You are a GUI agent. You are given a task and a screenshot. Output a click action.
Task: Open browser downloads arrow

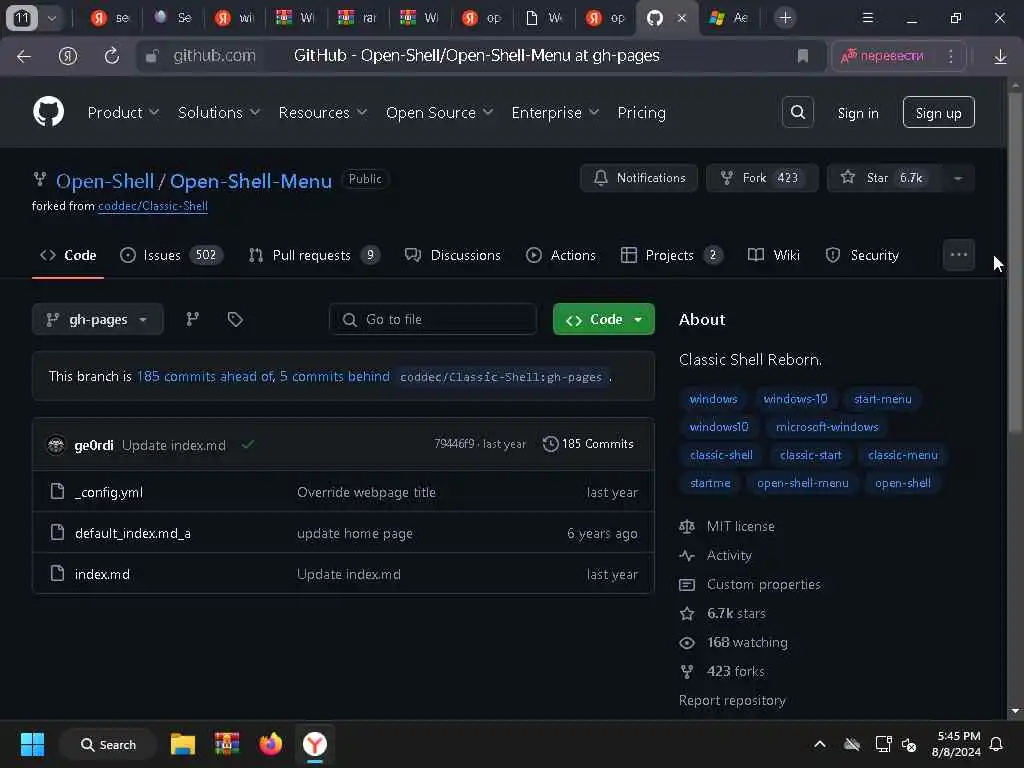[x=1000, y=56]
